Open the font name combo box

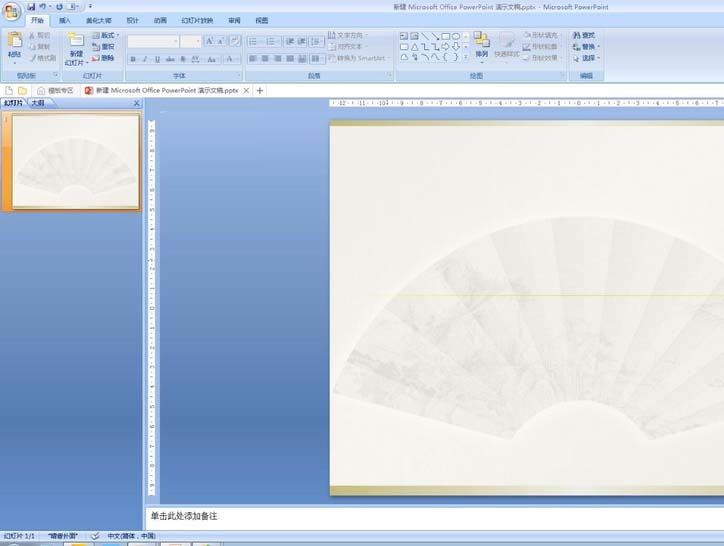(x=153, y=42)
